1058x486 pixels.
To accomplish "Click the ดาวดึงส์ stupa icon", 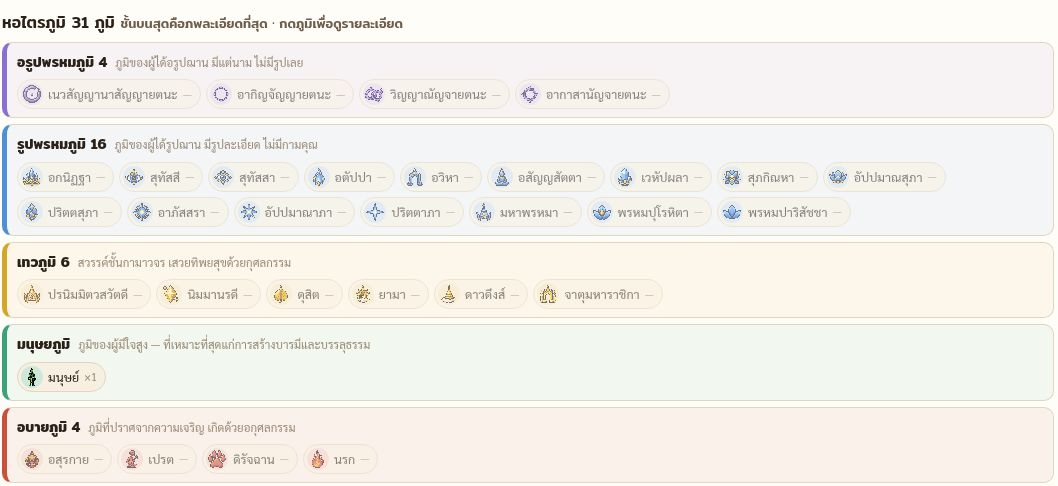I will click(x=449, y=294).
